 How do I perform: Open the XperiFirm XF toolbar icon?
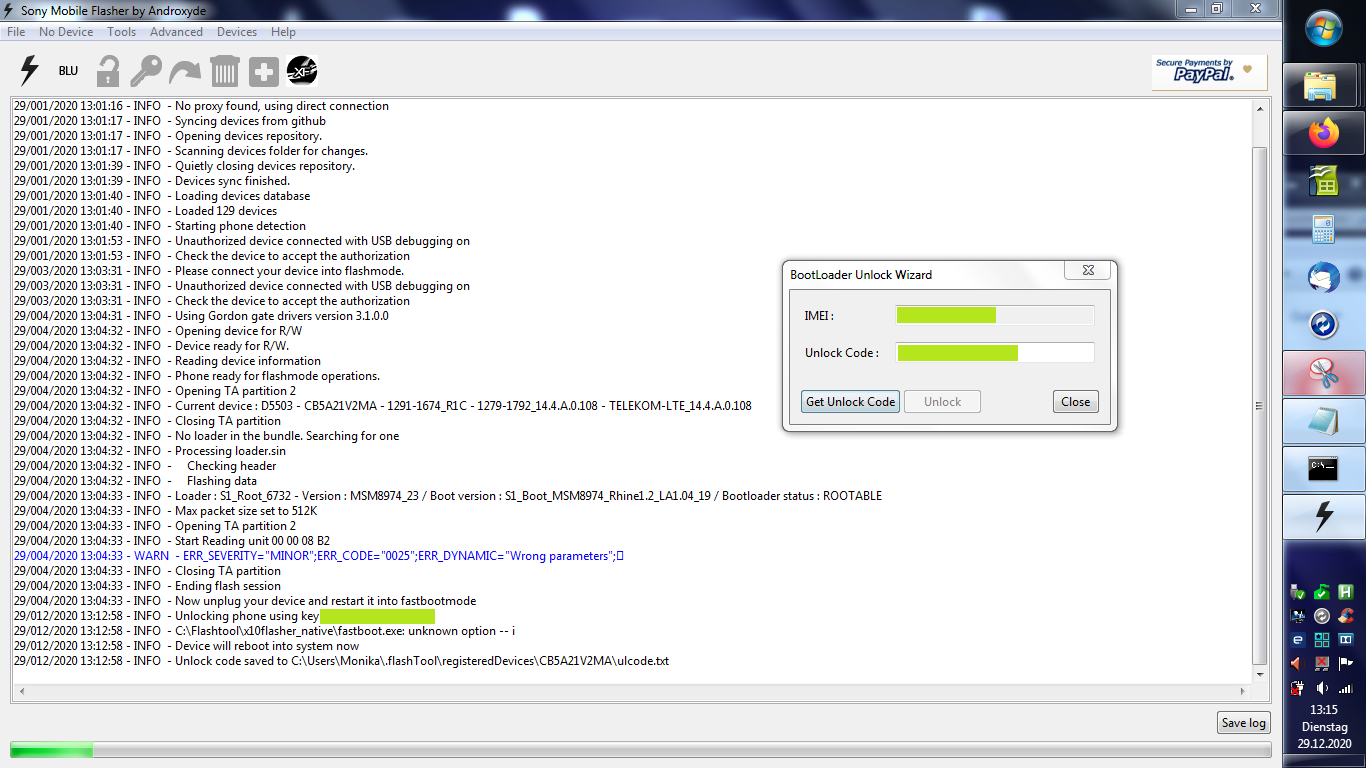(x=302, y=71)
